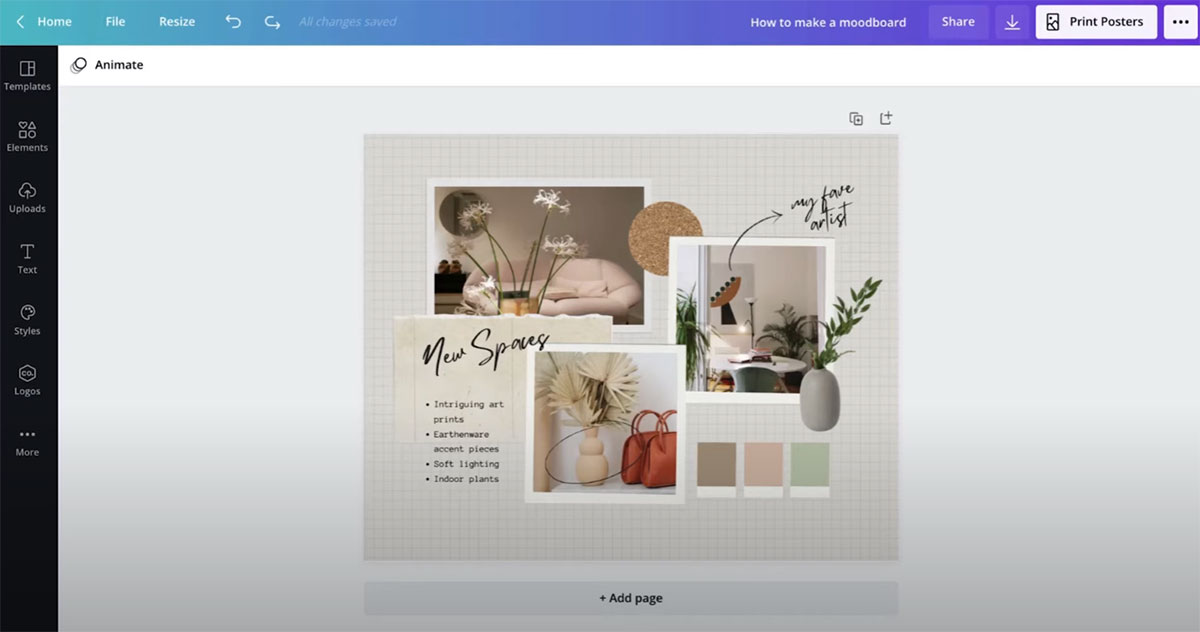
Task: Click the Print Posters button
Action: (1096, 21)
